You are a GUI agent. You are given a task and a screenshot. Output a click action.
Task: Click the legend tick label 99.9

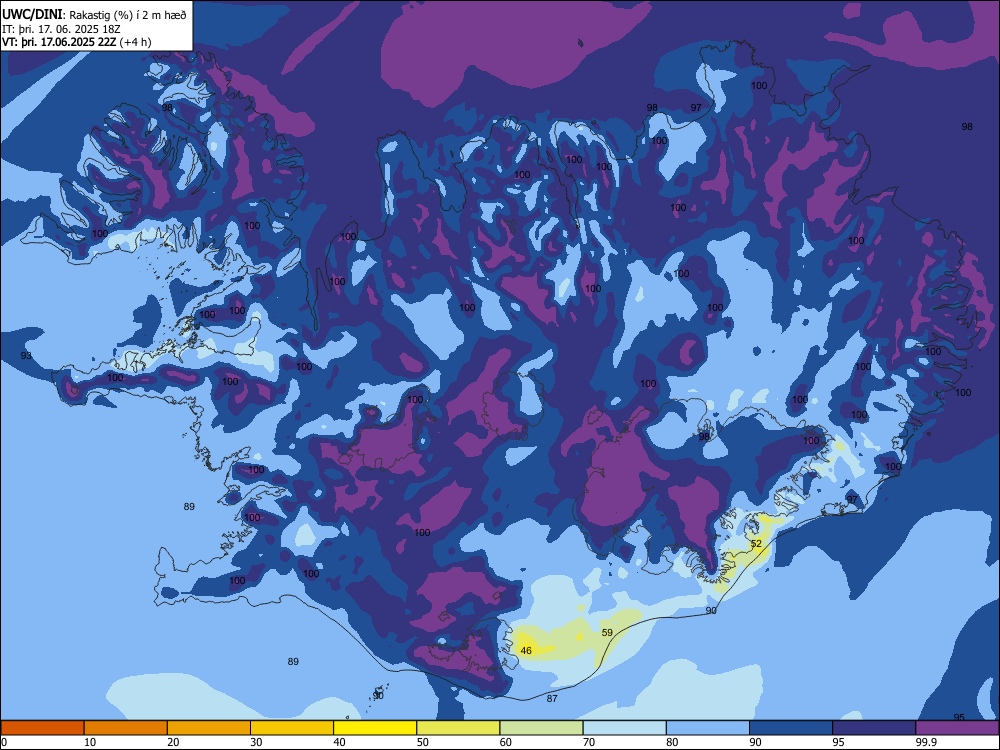926,742
